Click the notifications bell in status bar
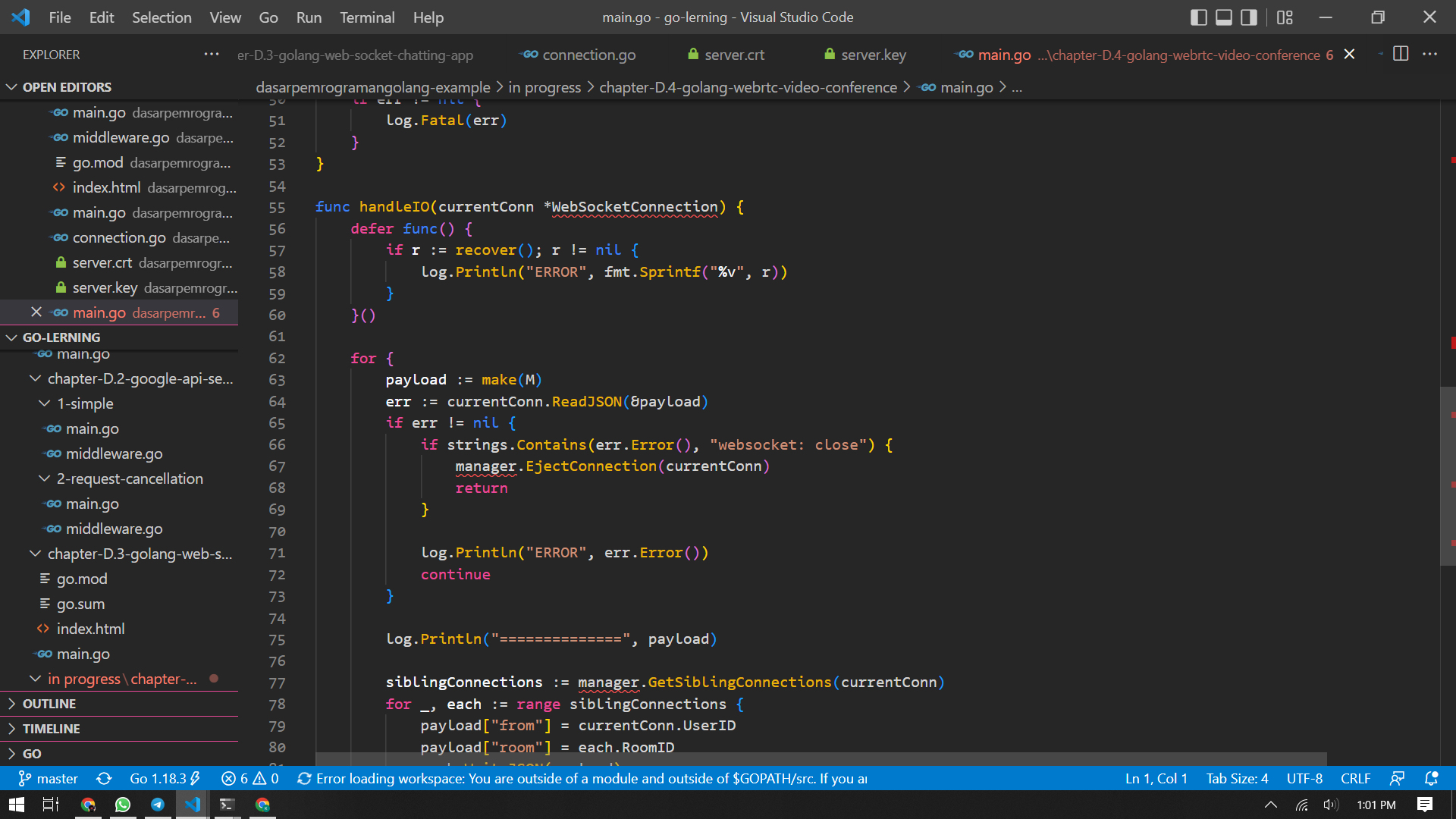The image size is (1456, 819). point(1431,779)
